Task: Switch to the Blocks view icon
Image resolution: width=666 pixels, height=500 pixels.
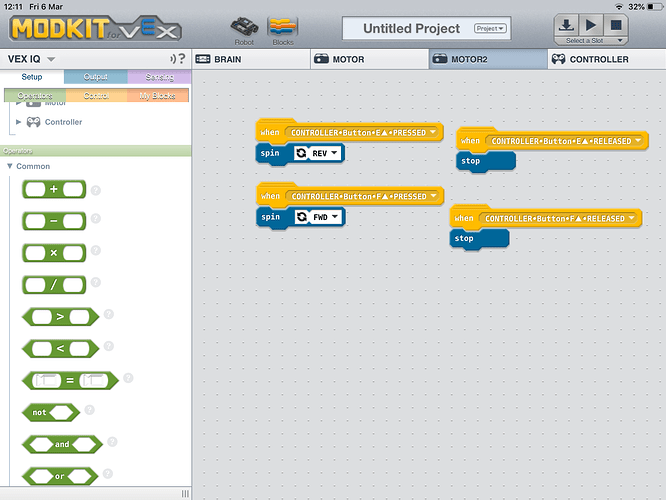Action: click(283, 31)
